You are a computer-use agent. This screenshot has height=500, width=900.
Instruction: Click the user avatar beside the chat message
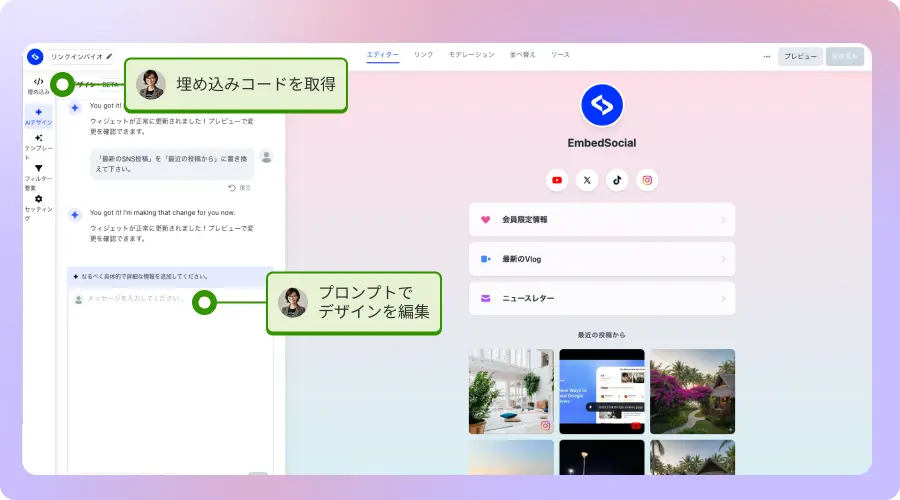click(266, 157)
